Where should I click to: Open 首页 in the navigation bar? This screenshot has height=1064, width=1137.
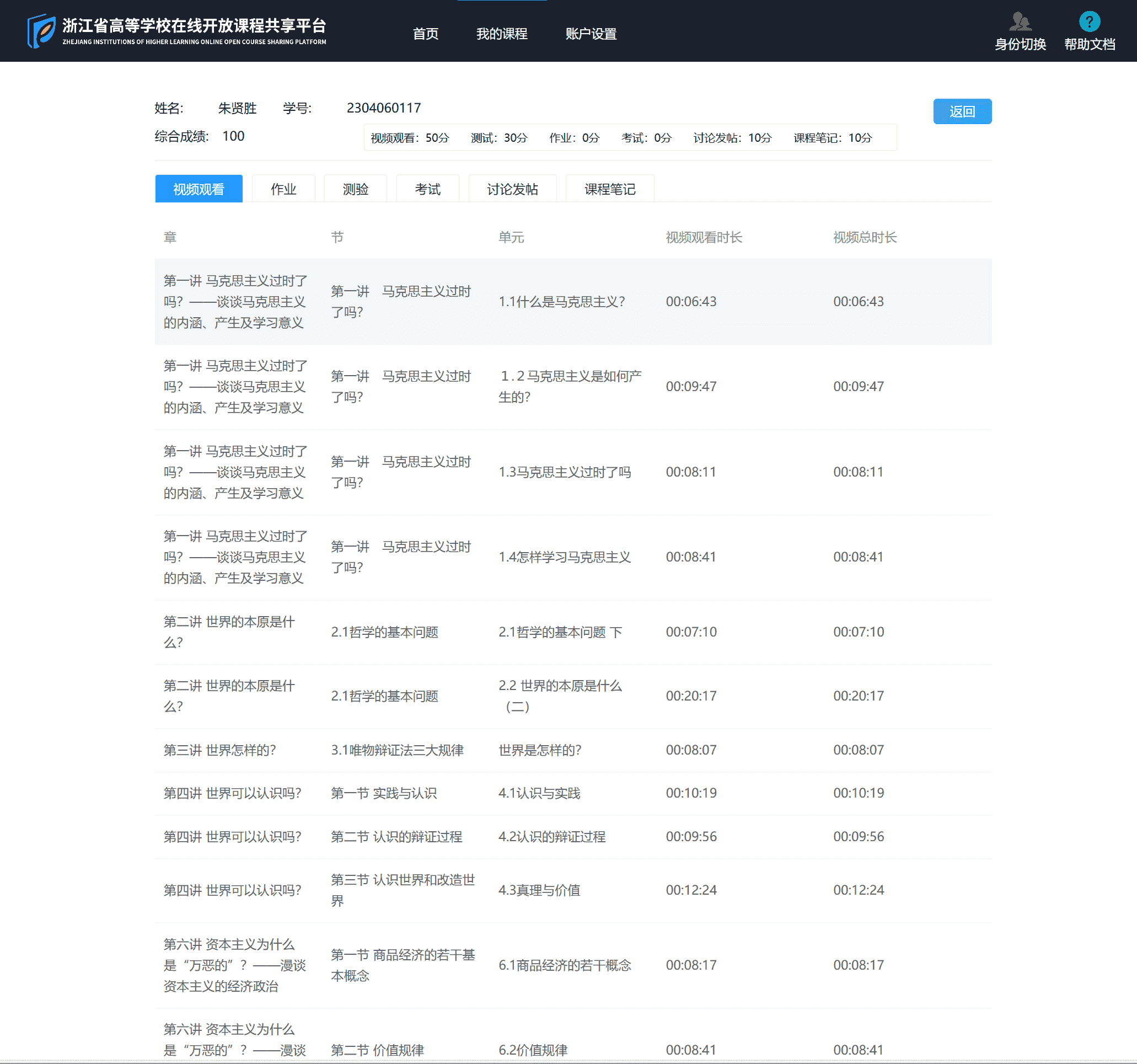coord(426,33)
